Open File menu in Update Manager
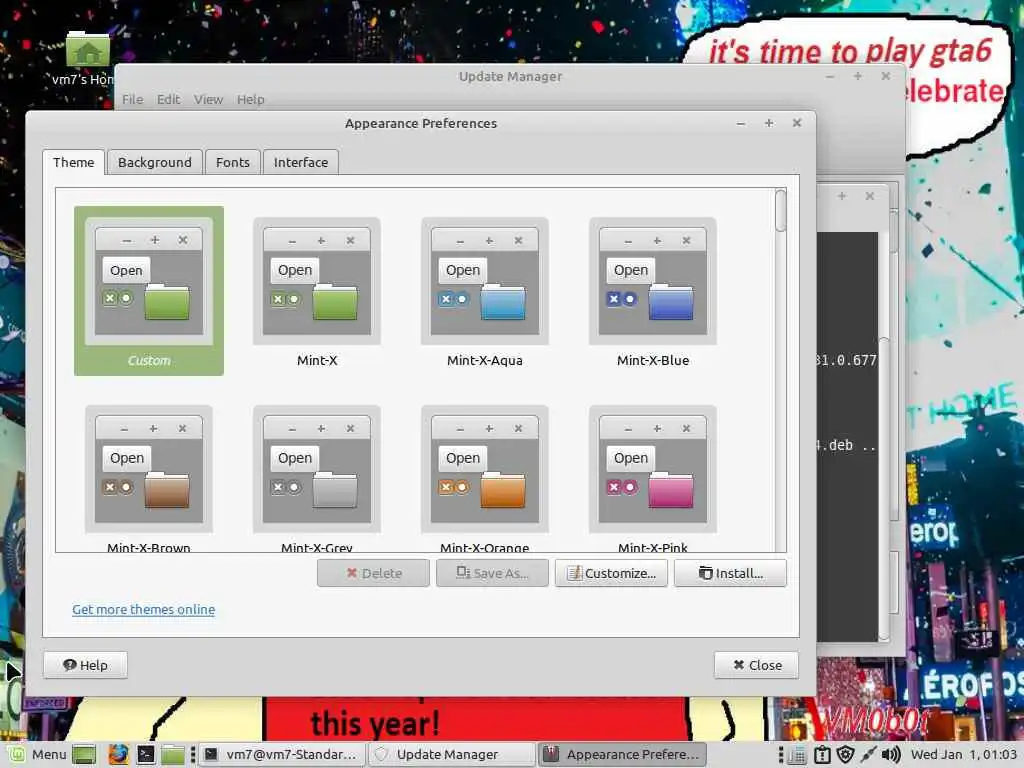 click(133, 99)
